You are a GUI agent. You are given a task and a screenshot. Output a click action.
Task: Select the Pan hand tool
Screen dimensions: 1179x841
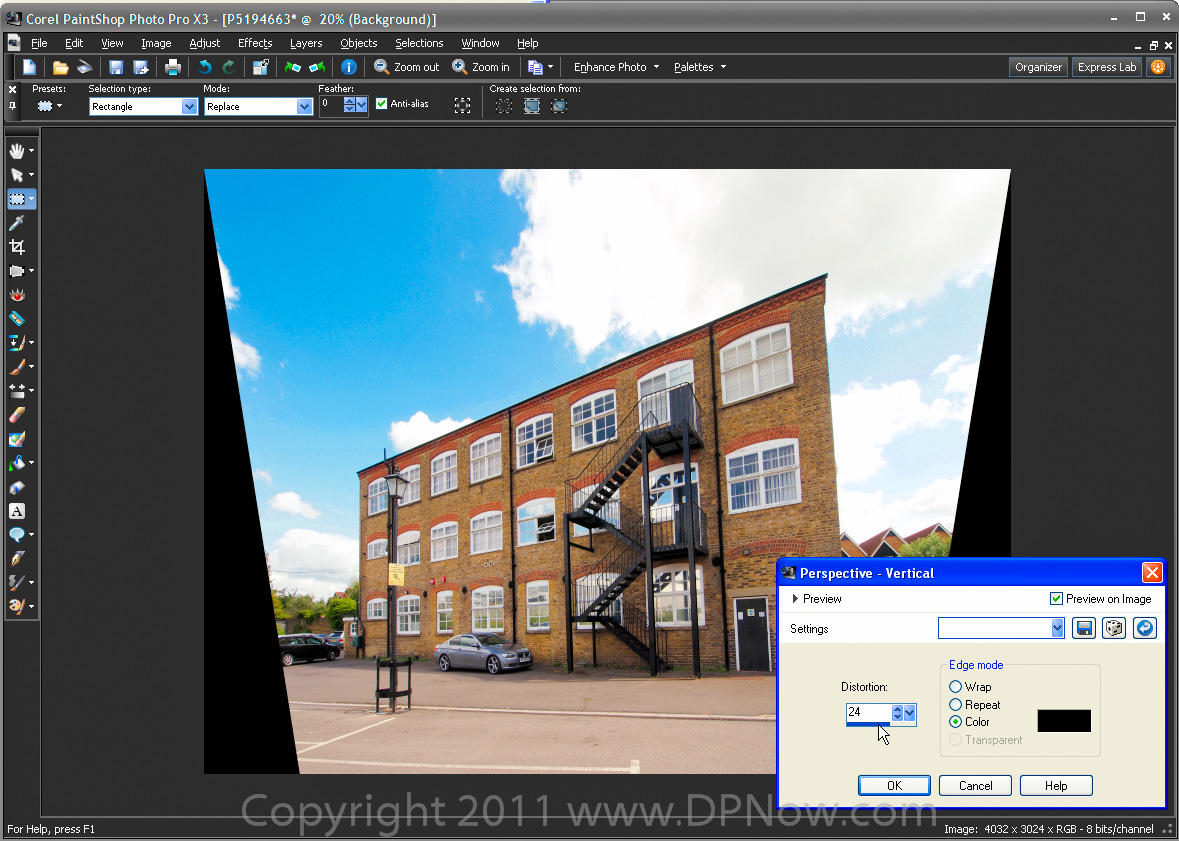click(17, 151)
